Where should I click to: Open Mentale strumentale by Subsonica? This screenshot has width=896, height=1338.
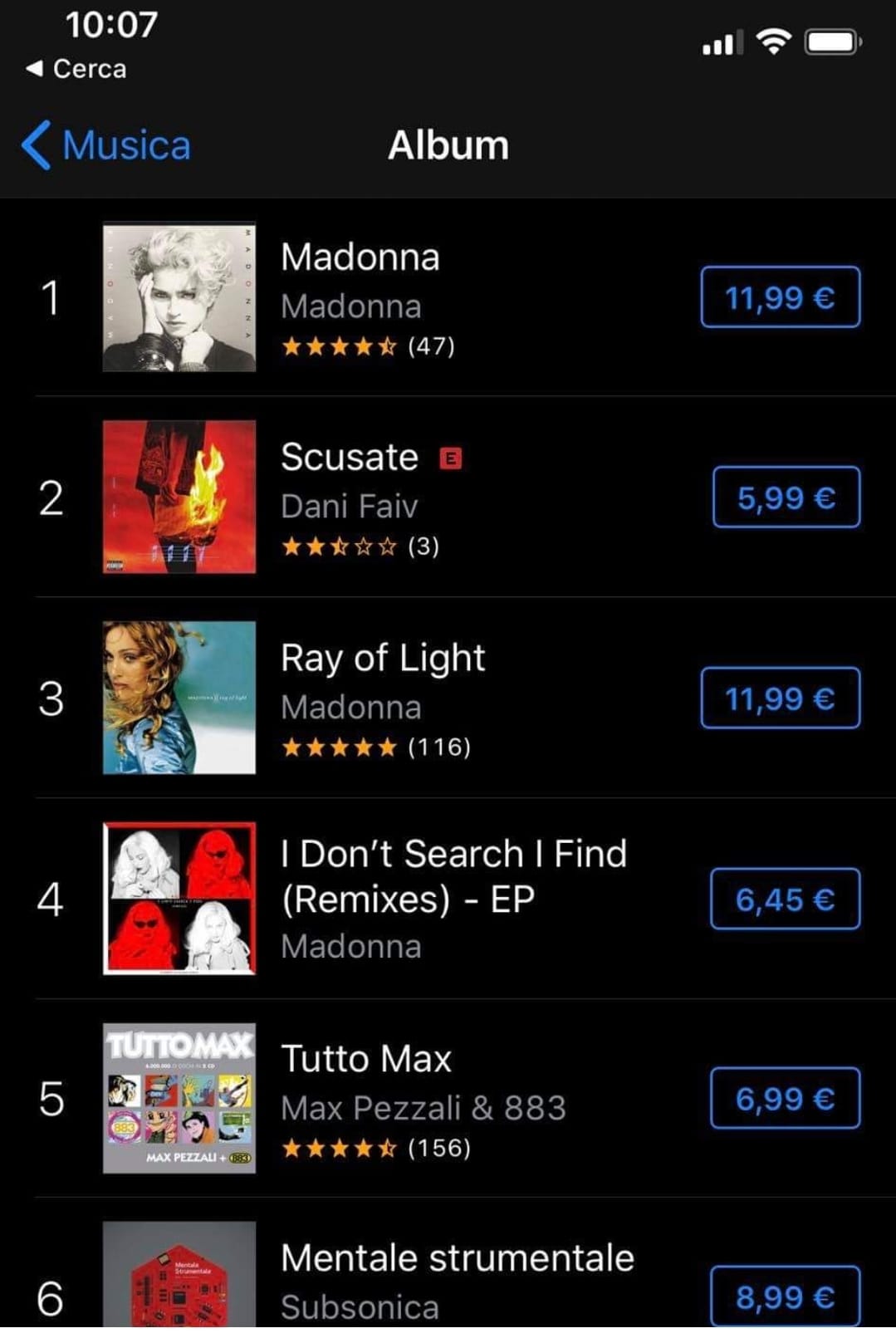(457, 1257)
